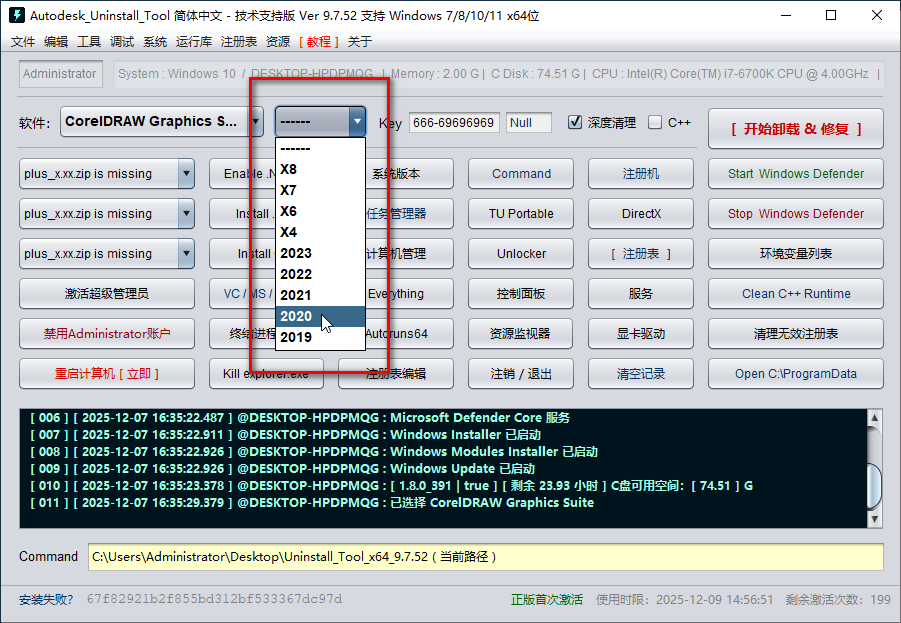Screen dimensions: 901x623
Task: Open the 运行库 menu
Action: point(194,41)
